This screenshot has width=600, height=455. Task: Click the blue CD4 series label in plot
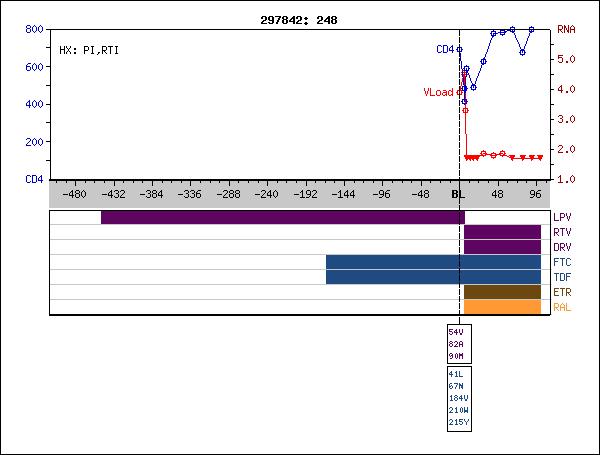coord(445,49)
